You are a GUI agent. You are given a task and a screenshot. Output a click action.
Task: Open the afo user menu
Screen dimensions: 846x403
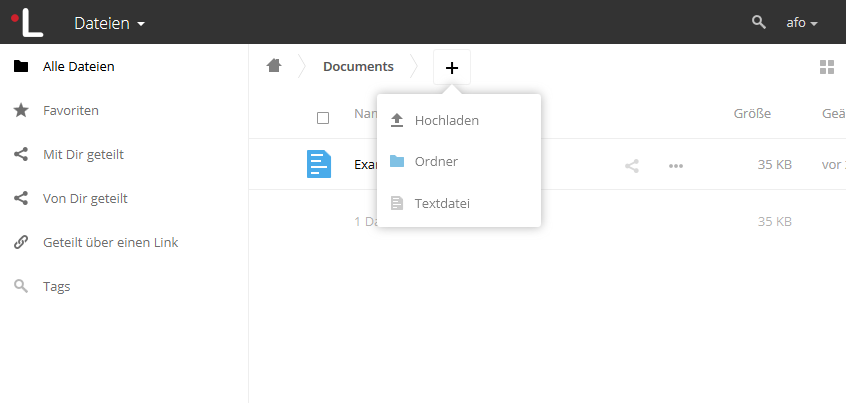click(x=802, y=22)
